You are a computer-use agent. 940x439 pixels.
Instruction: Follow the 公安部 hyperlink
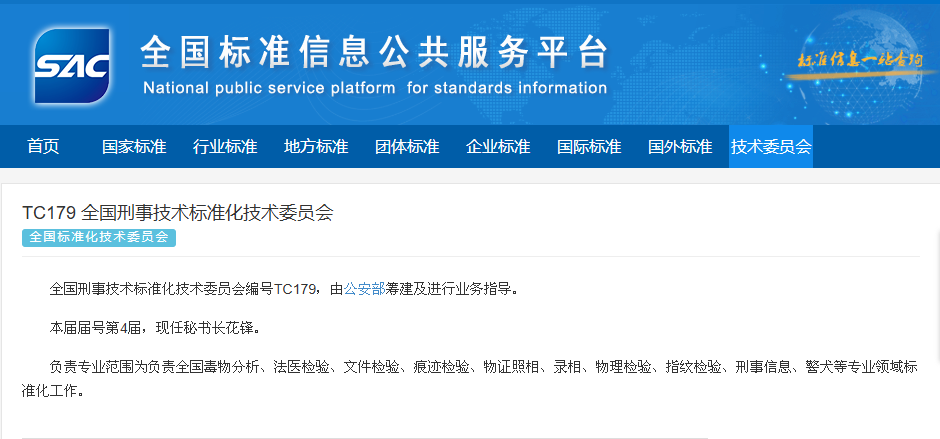point(364,290)
